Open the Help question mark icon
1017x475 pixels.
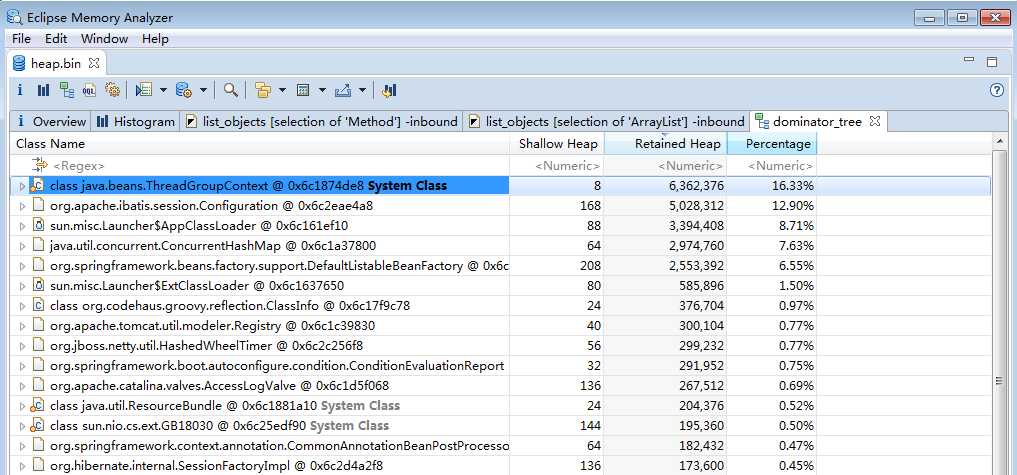coord(998,90)
